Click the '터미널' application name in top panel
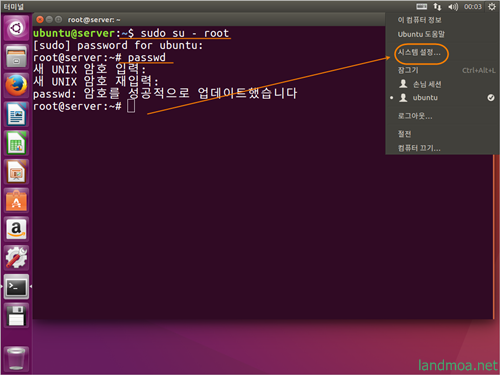Screen dimensions: 500x375 pos(14,6)
